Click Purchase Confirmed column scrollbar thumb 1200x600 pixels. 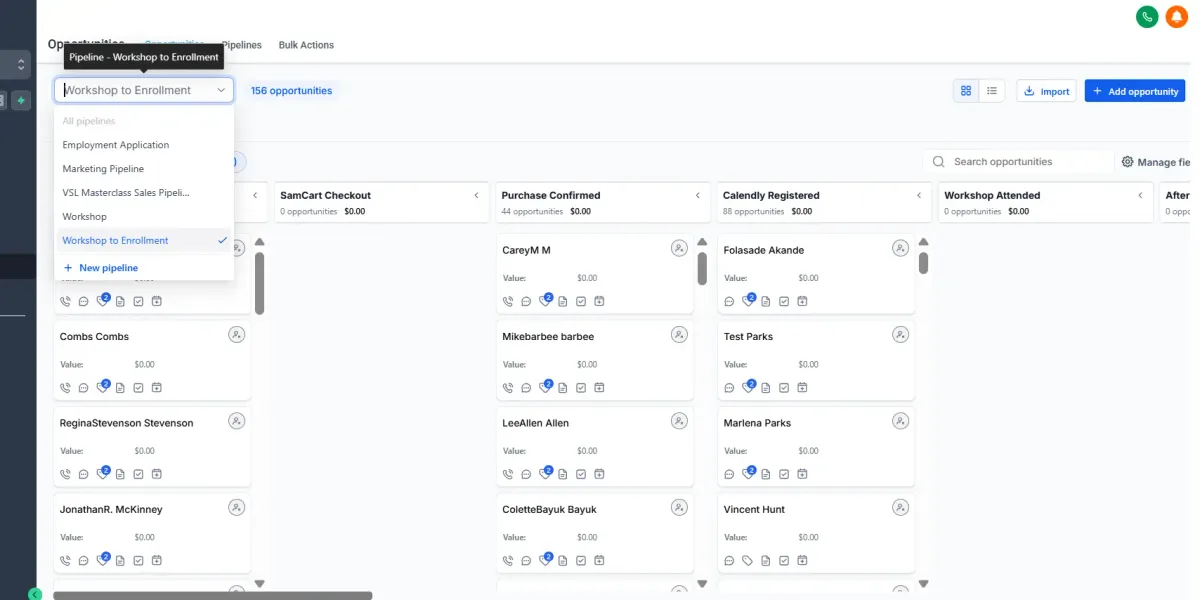(x=702, y=268)
